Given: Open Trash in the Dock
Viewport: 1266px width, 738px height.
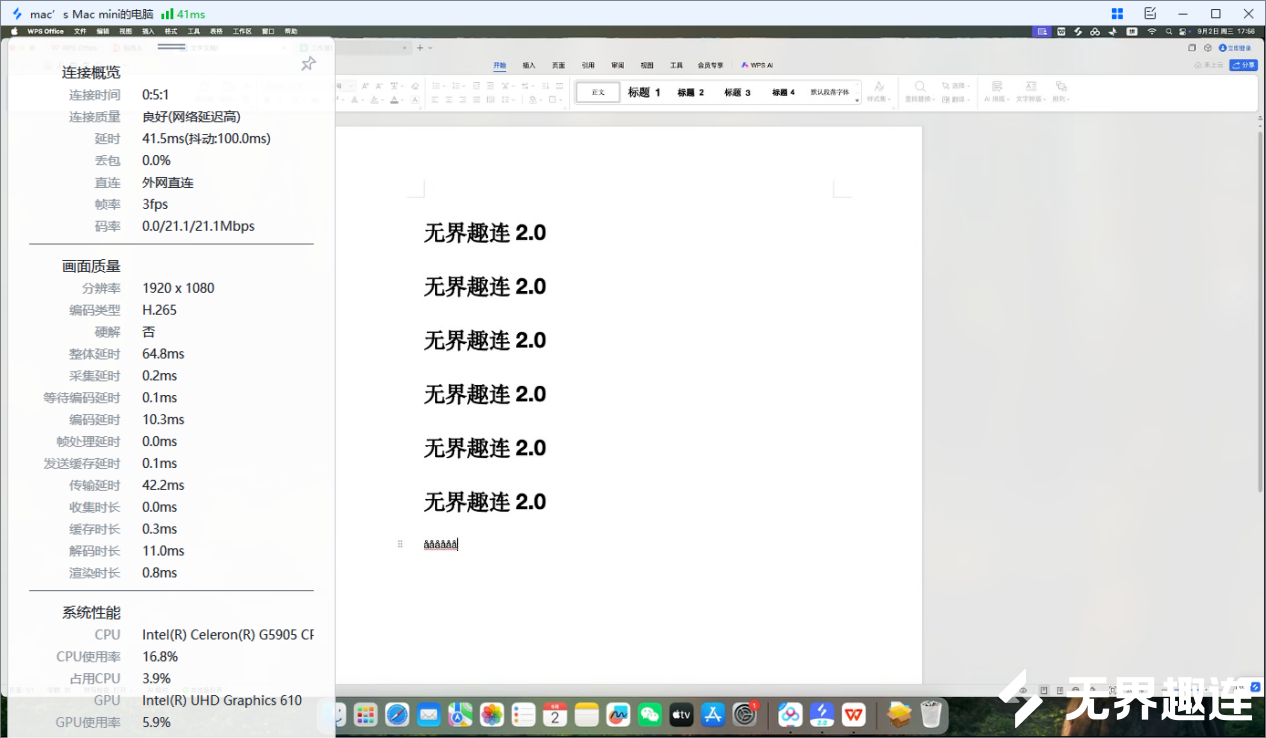Looking at the screenshot, I should tap(931, 714).
